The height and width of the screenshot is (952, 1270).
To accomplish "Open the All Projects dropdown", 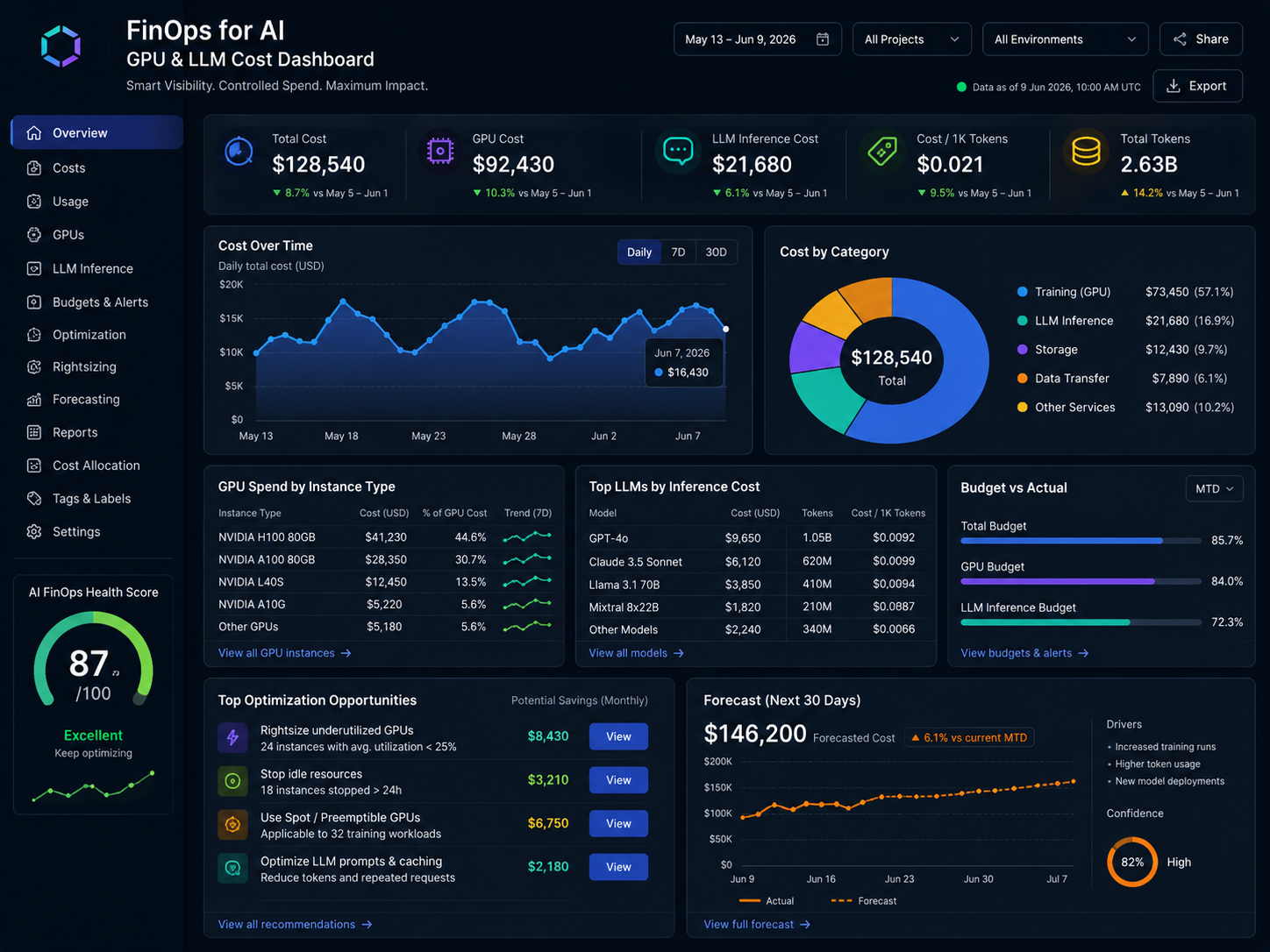I will coord(912,39).
